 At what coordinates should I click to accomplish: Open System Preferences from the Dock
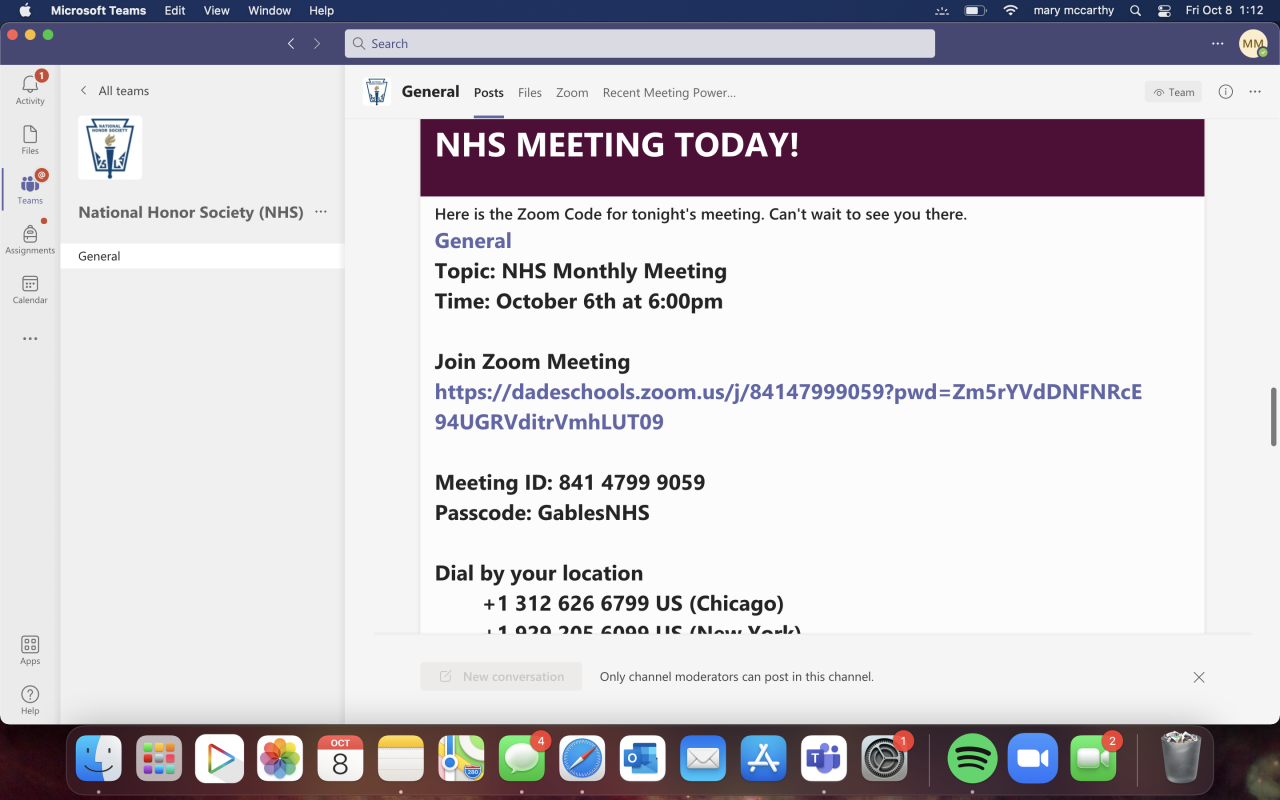[x=884, y=759]
